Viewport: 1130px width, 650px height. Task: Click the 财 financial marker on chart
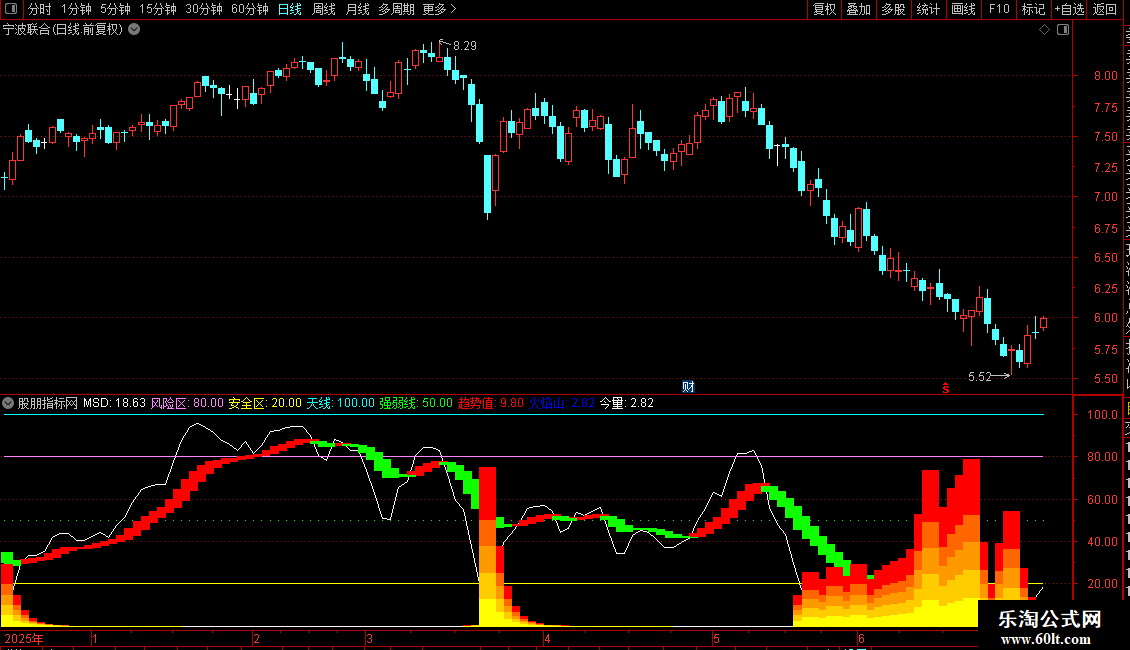click(688, 387)
